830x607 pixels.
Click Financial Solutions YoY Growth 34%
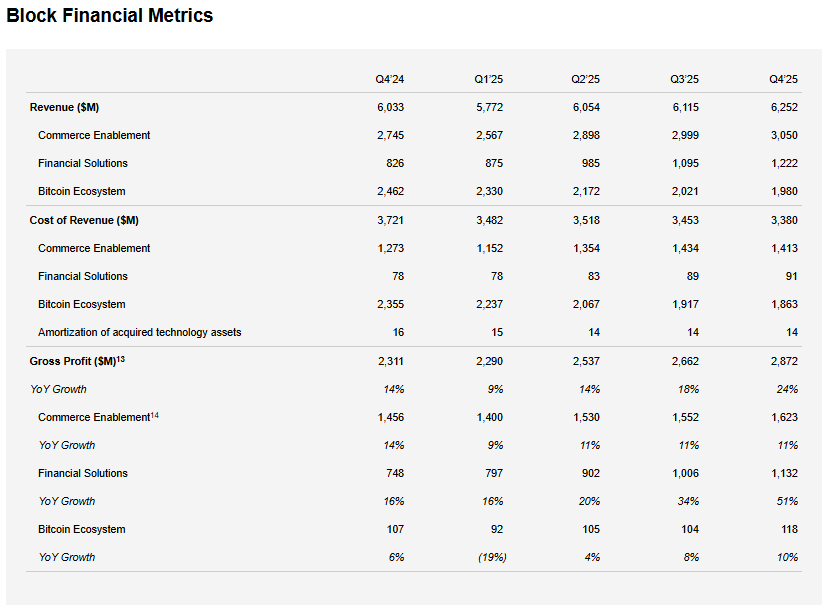[x=688, y=501]
